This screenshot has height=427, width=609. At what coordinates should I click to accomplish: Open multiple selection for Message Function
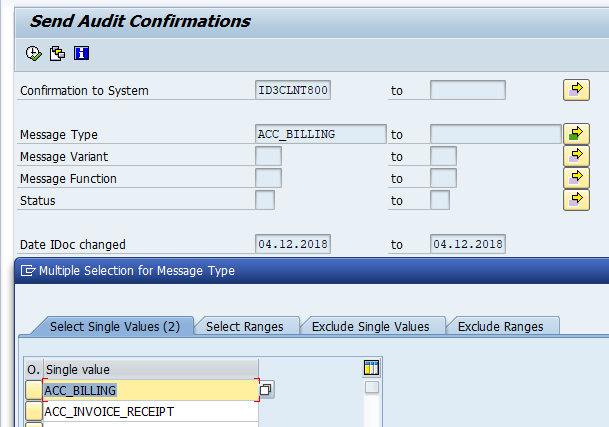pyautogui.click(x=575, y=177)
